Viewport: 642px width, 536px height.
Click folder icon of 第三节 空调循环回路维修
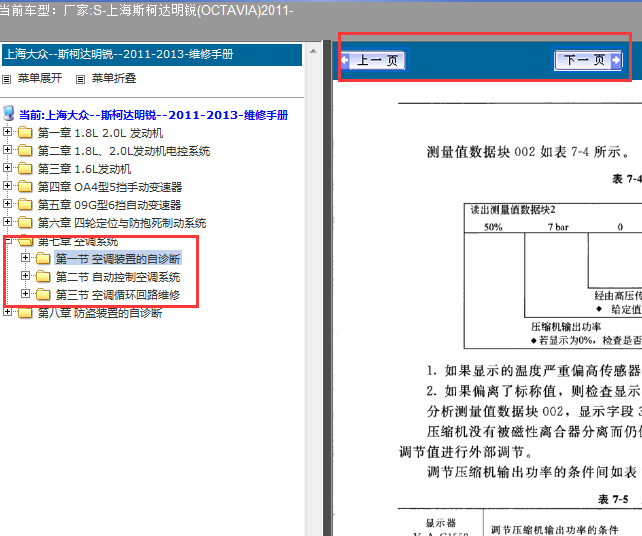43,295
